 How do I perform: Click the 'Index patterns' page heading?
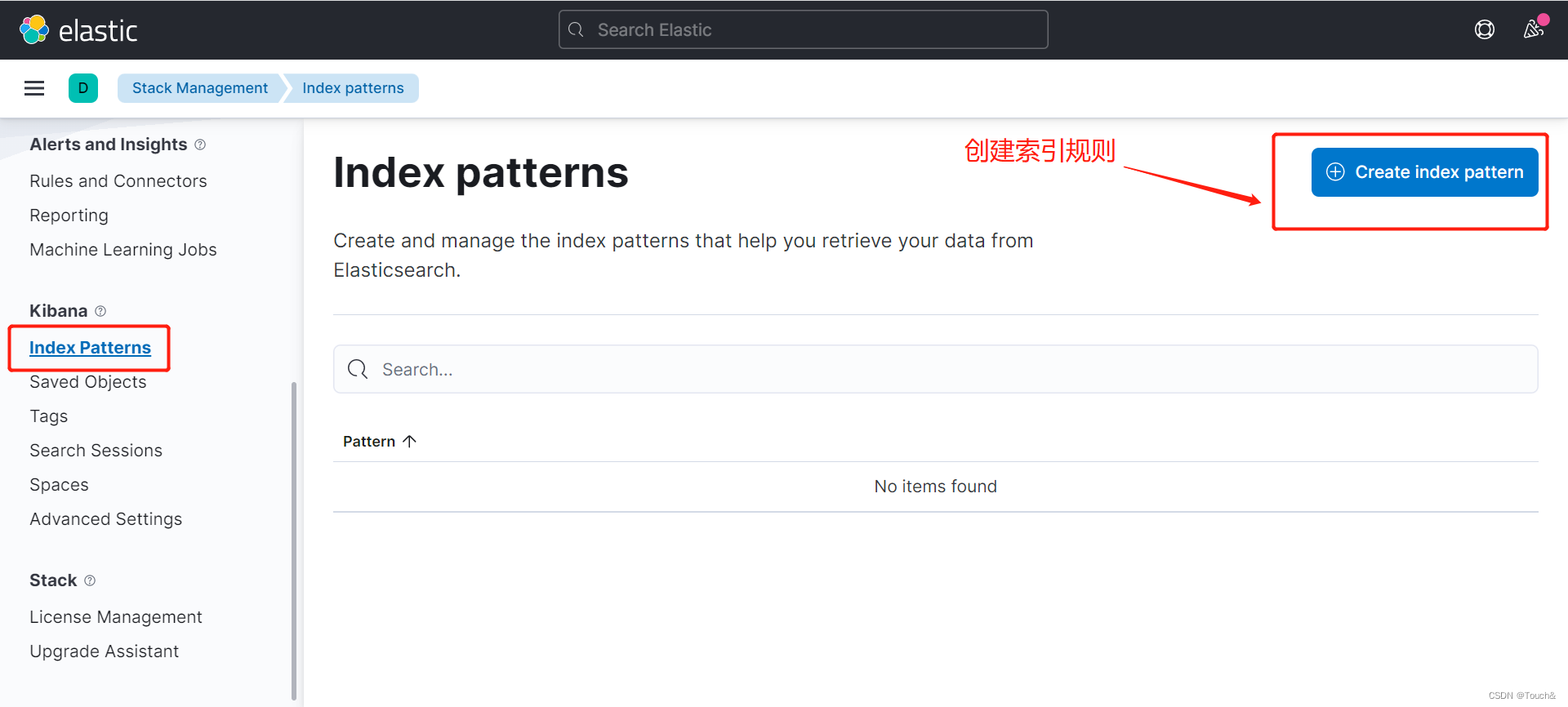pos(481,173)
